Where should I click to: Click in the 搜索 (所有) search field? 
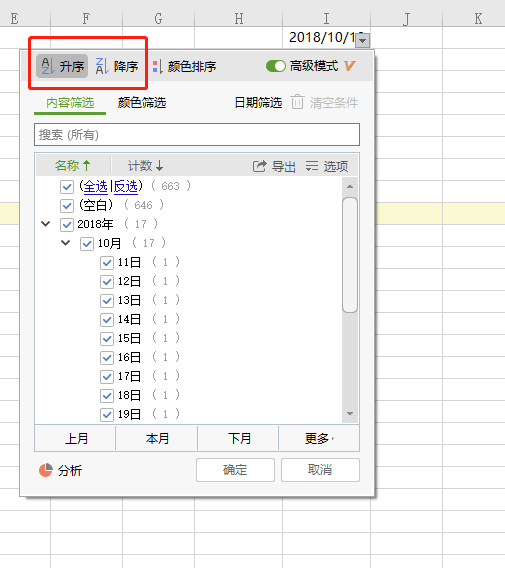[x=197, y=135]
